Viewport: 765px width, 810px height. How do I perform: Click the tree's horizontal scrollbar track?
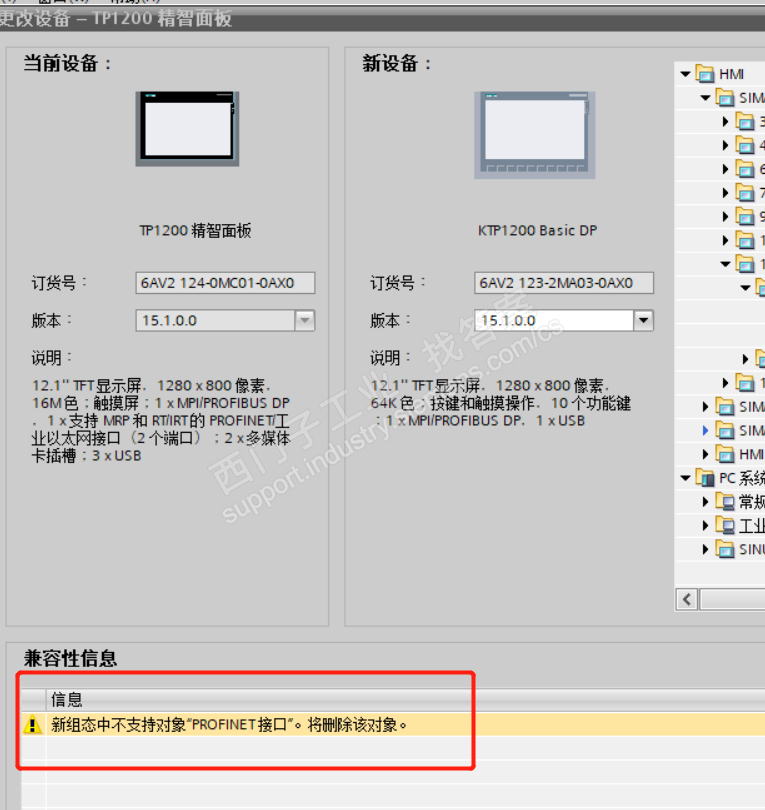732,600
